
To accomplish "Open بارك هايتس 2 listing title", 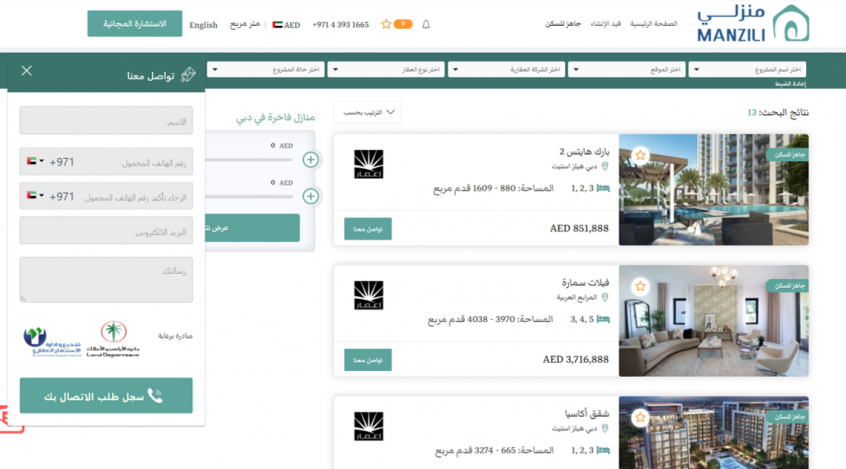I will tap(584, 152).
